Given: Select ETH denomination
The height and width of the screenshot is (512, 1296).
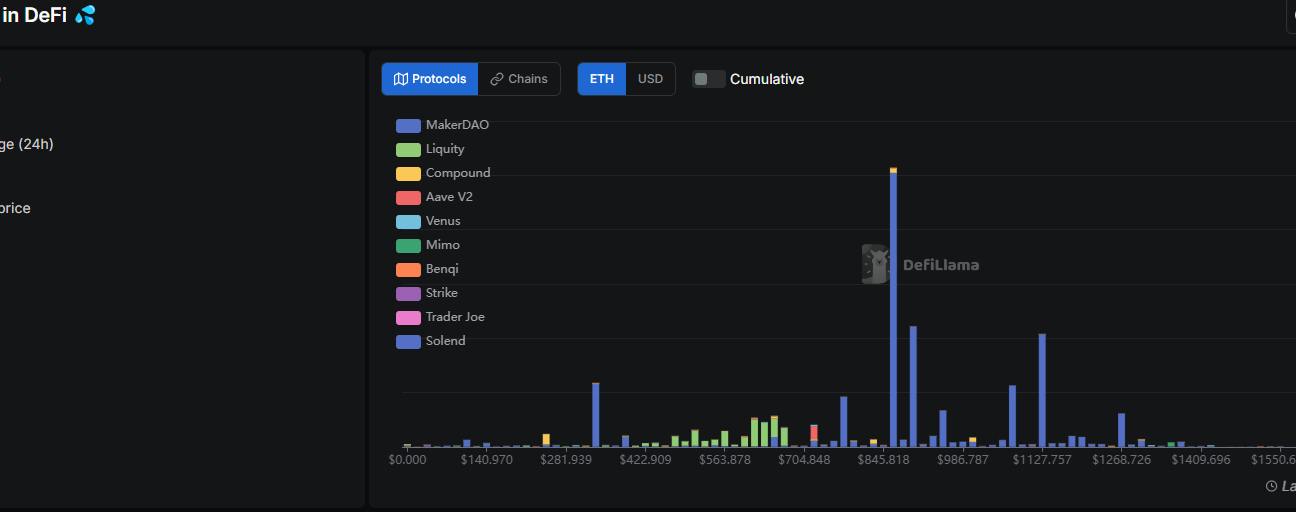Looking at the screenshot, I should coord(602,79).
